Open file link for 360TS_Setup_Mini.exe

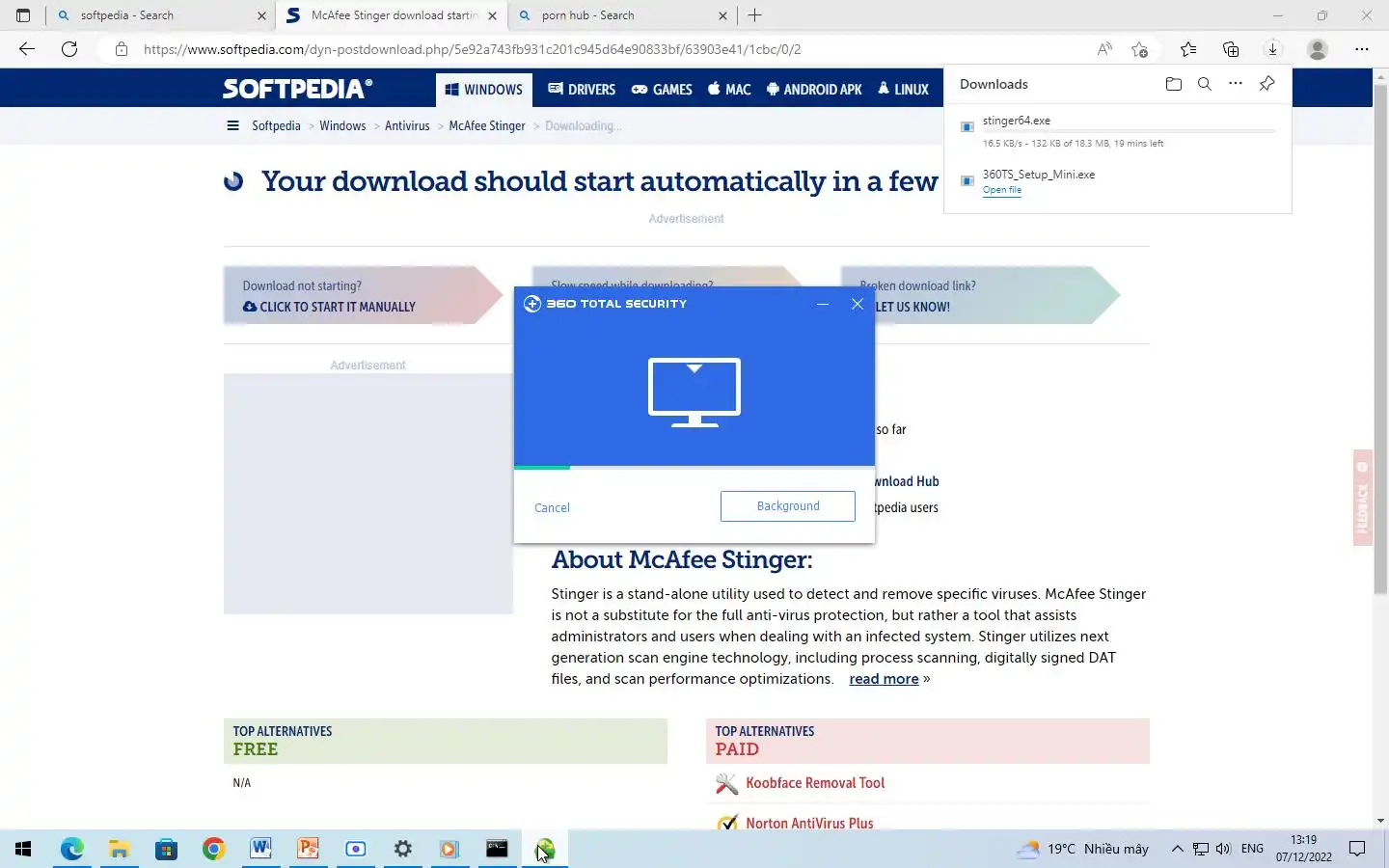coord(1002,190)
